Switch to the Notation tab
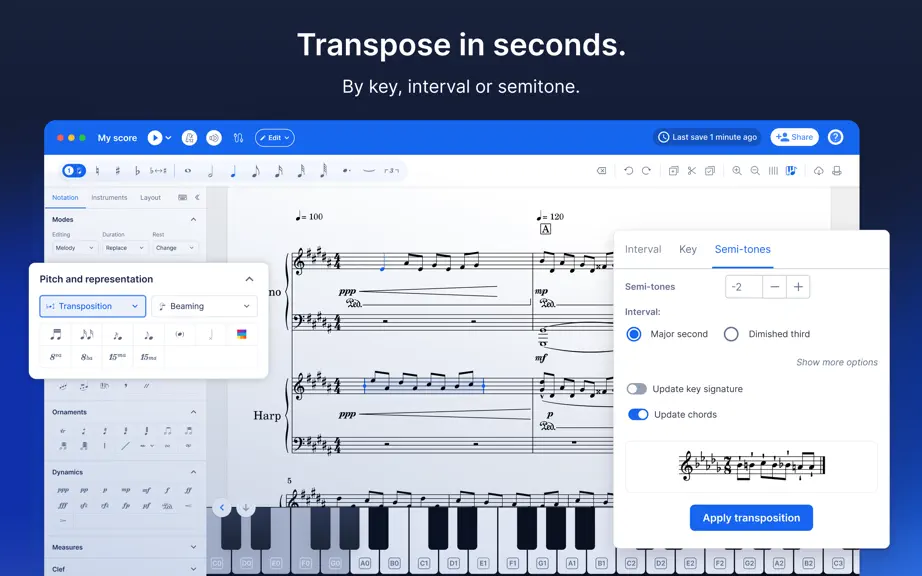The image size is (922, 576). [65, 197]
